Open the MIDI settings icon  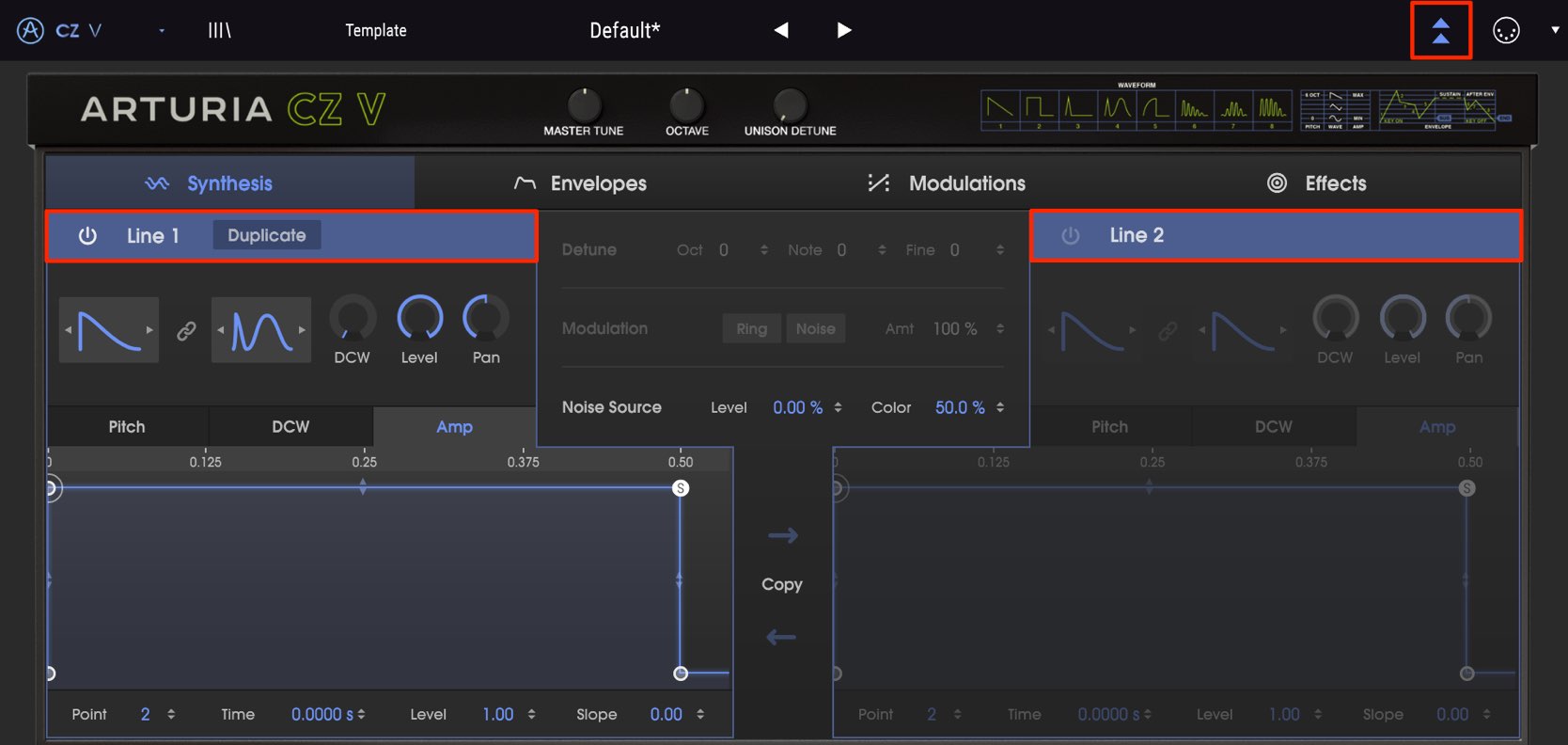pyautogui.click(x=1506, y=30)
